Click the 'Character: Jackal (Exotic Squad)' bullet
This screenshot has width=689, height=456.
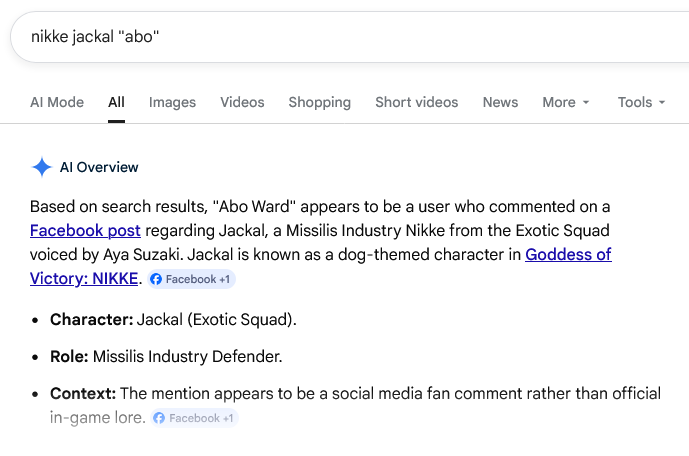click(173, 320)
